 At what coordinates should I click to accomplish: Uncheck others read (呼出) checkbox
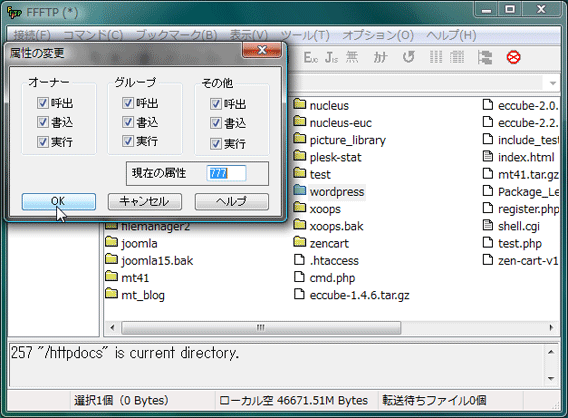coord(216,104)
